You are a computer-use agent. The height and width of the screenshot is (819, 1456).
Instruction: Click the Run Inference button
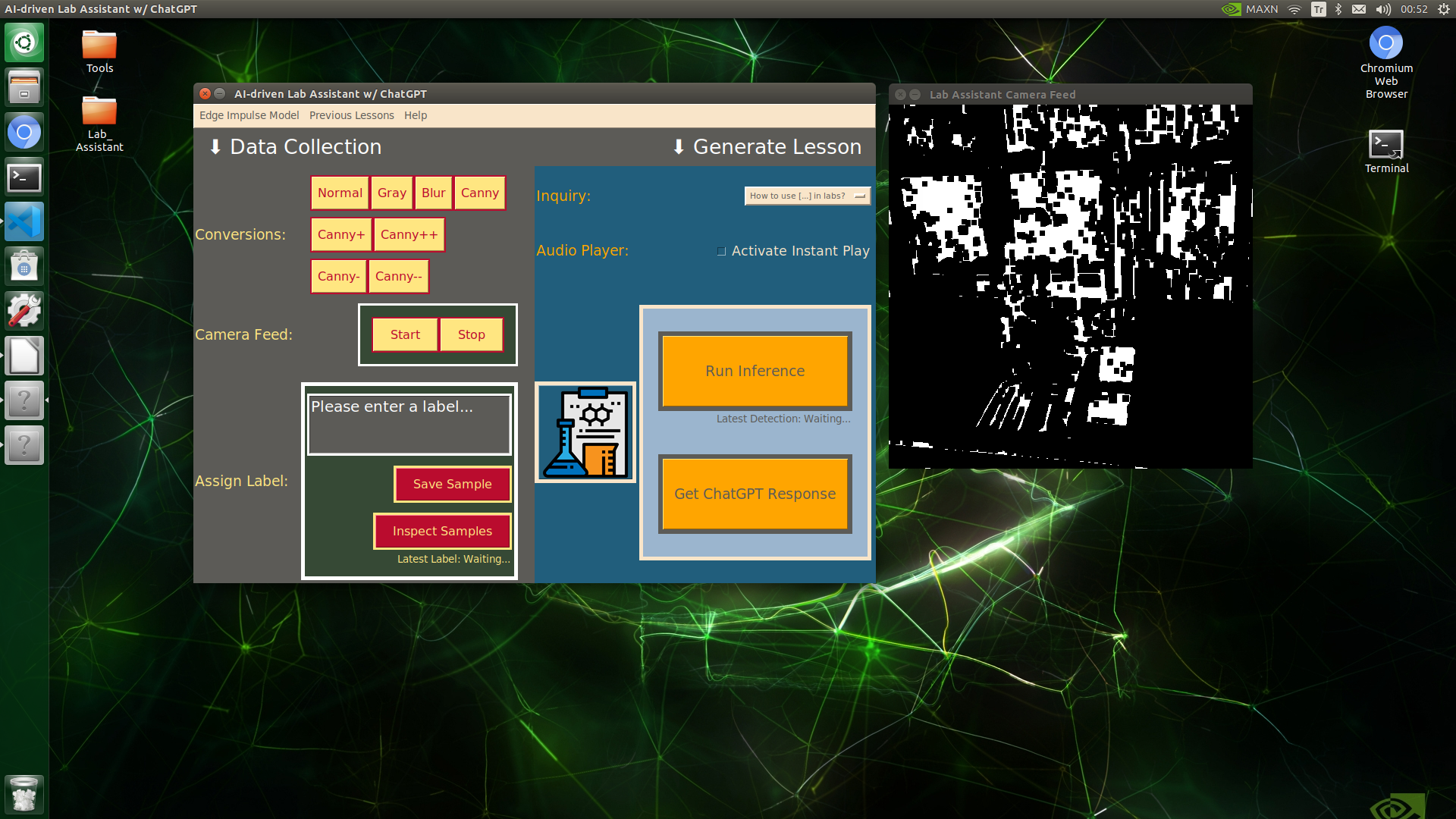(755, 371)
